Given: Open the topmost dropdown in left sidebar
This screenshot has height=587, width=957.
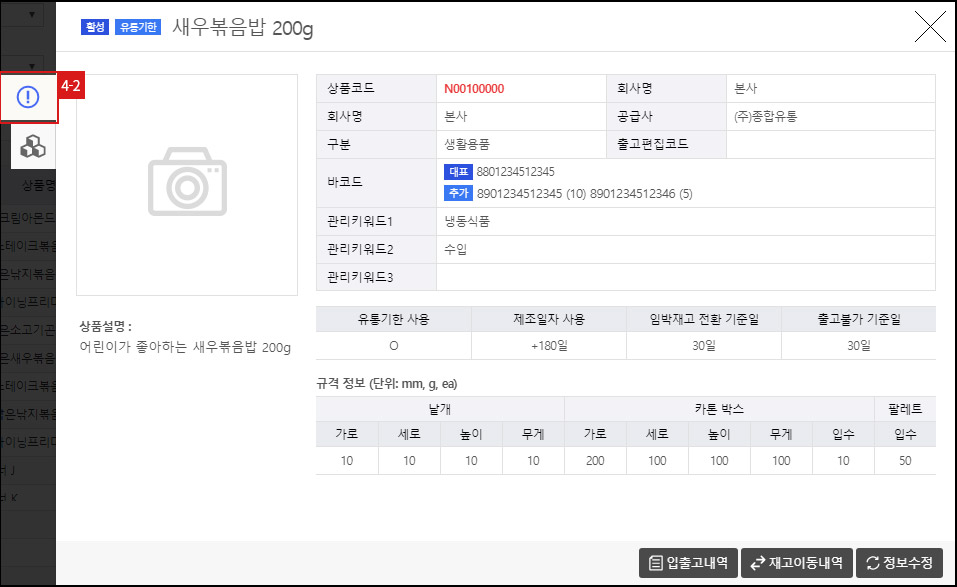Looking at the screenshot, I should pos(32,14).
